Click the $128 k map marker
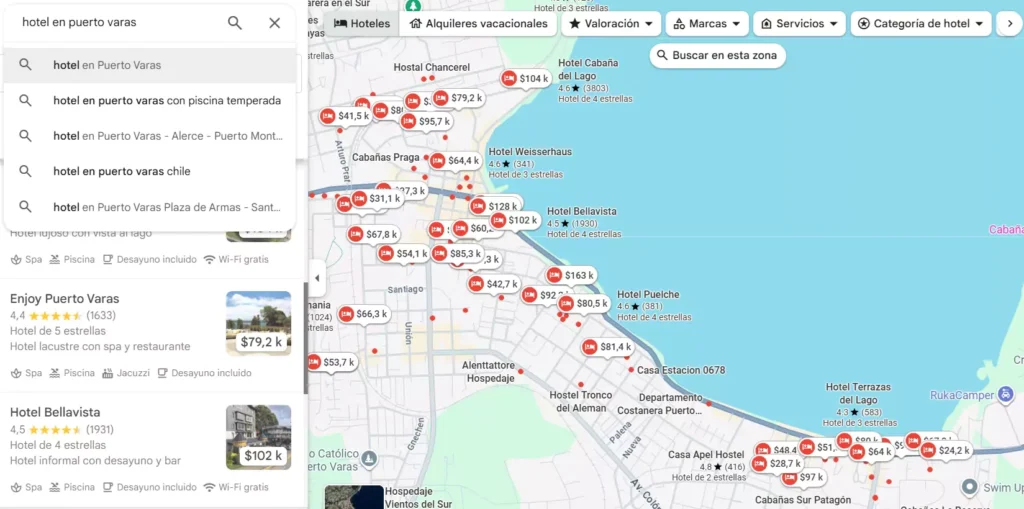Screen dimensions: 1024x509 pos(494,206)
